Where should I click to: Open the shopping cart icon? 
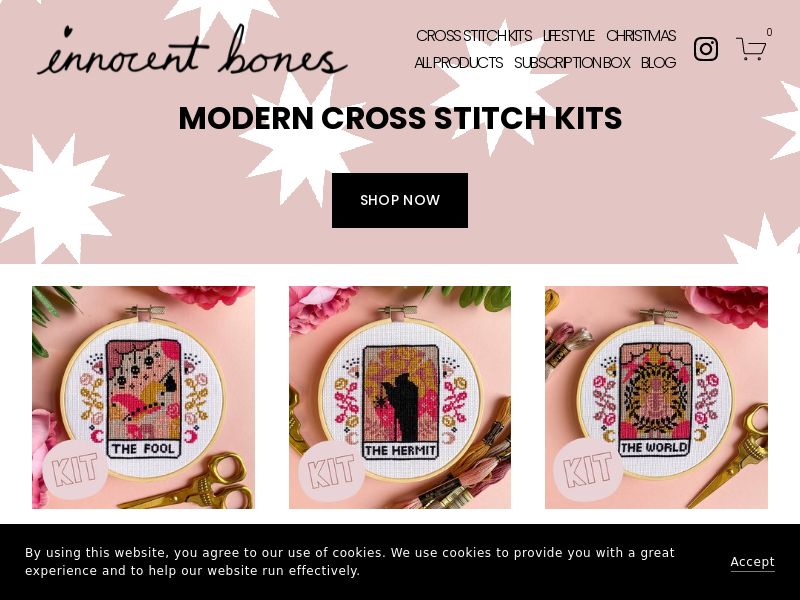[751, 49]
